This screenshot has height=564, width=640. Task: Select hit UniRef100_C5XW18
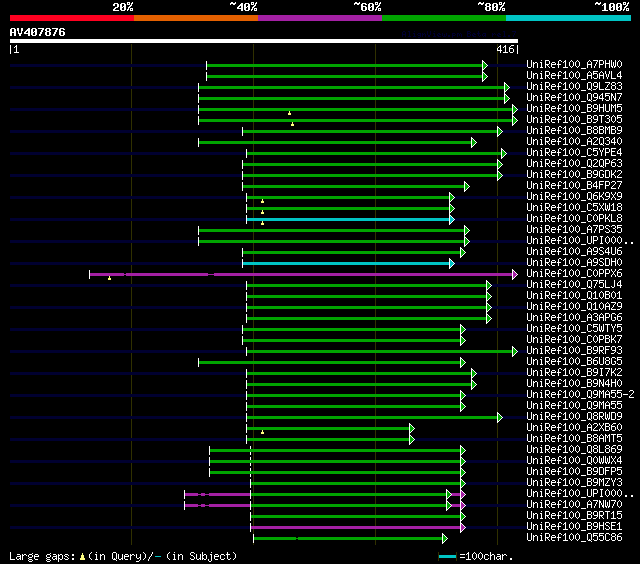[x=574, y=208]
